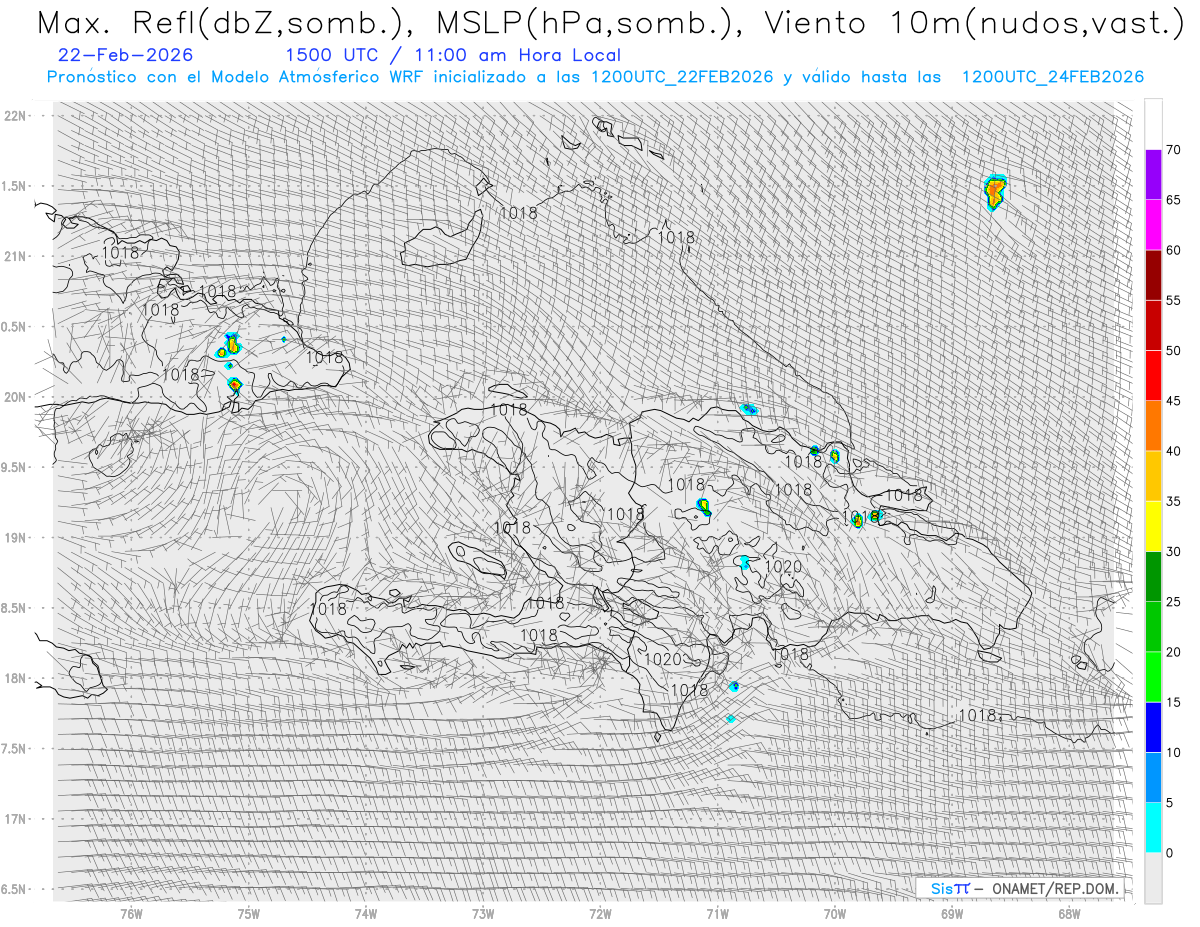The image size is (1200, 927).
Task: Click the 72W longitude axis label
Action: (600, 913)
